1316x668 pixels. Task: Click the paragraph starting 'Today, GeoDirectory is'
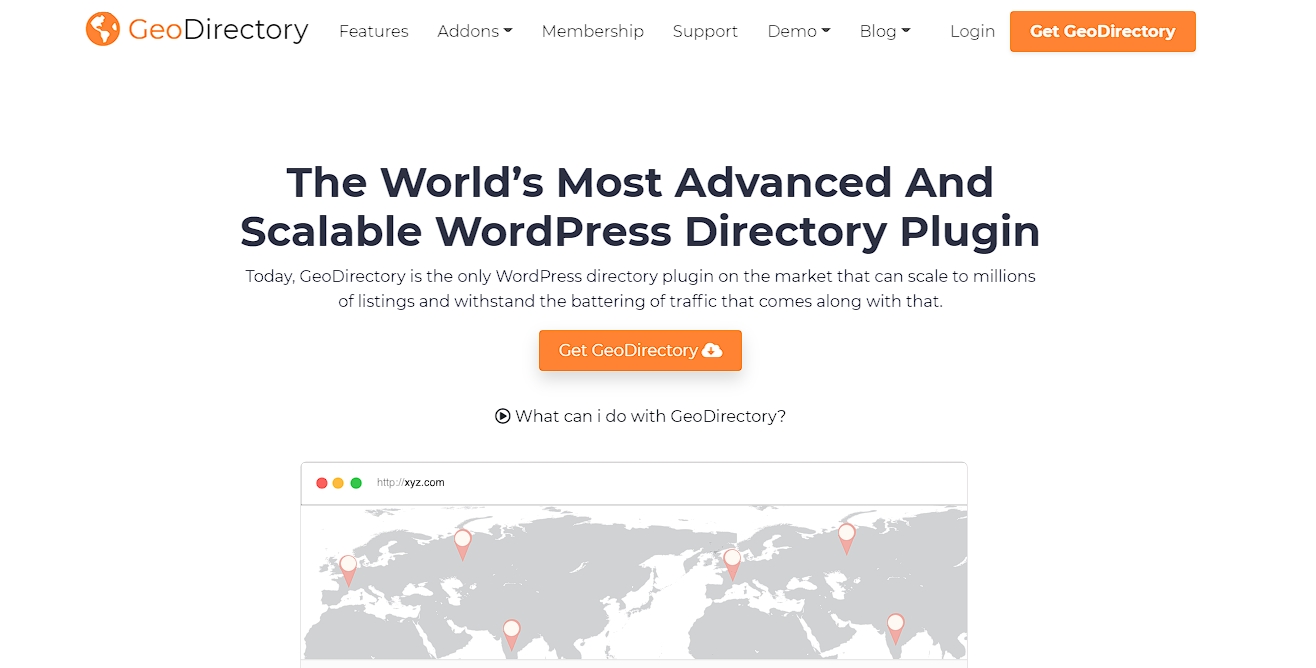[640, 288]
